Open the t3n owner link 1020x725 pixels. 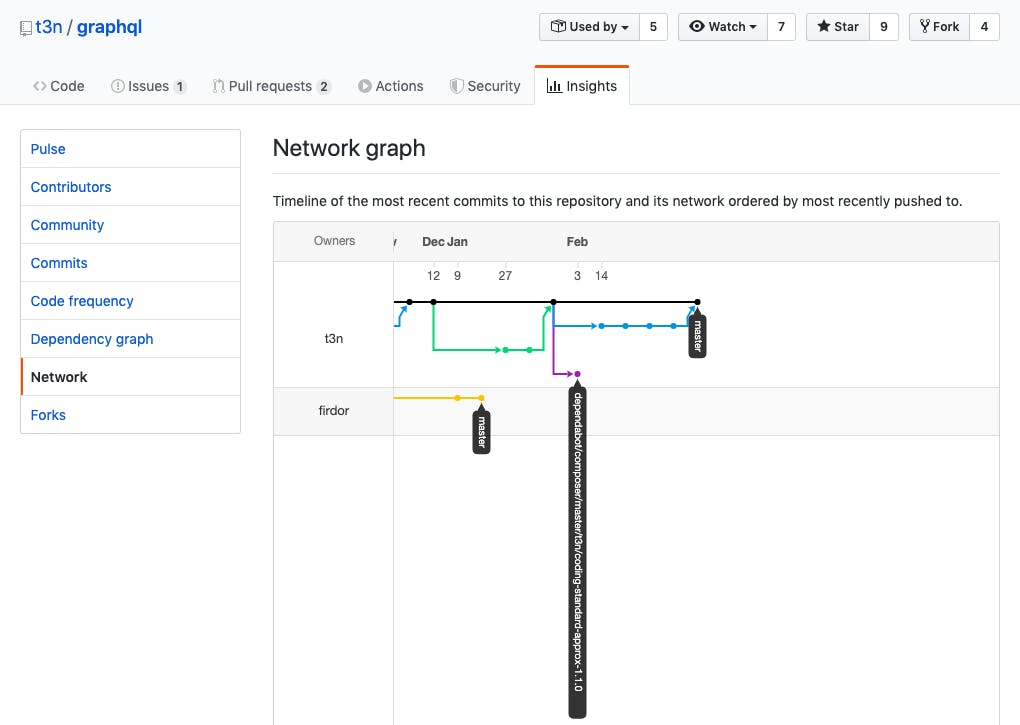point(49,27)
